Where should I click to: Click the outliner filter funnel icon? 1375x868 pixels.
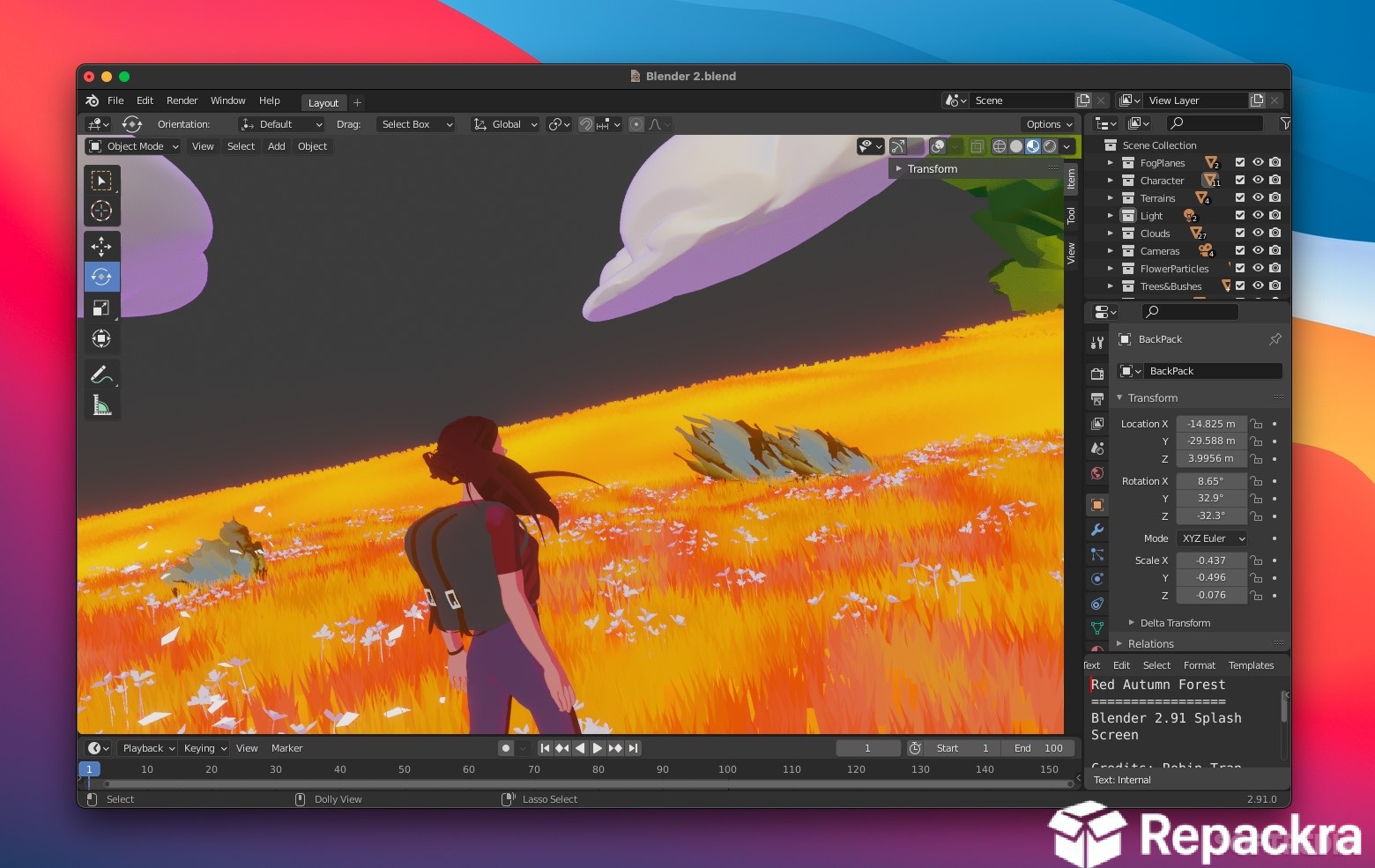pyautogui.click(x=1285, y=123)
